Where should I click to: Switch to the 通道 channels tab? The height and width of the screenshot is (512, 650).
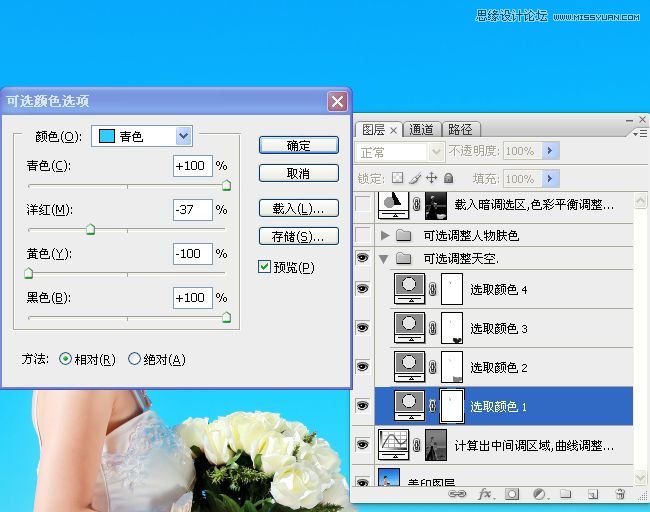[421, 130]
